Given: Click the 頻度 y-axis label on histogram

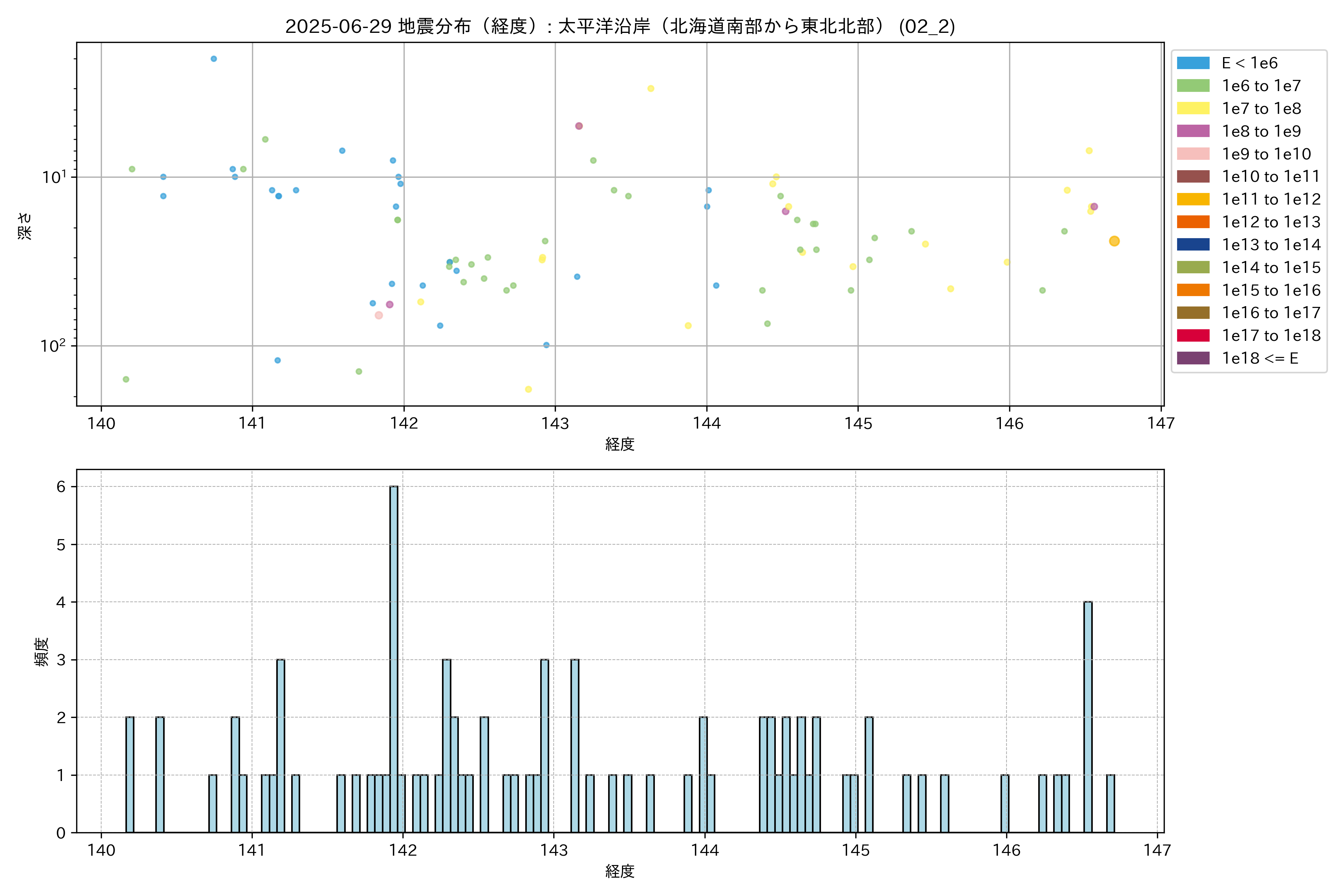Looking at the screenshot, I should point(42,652).
